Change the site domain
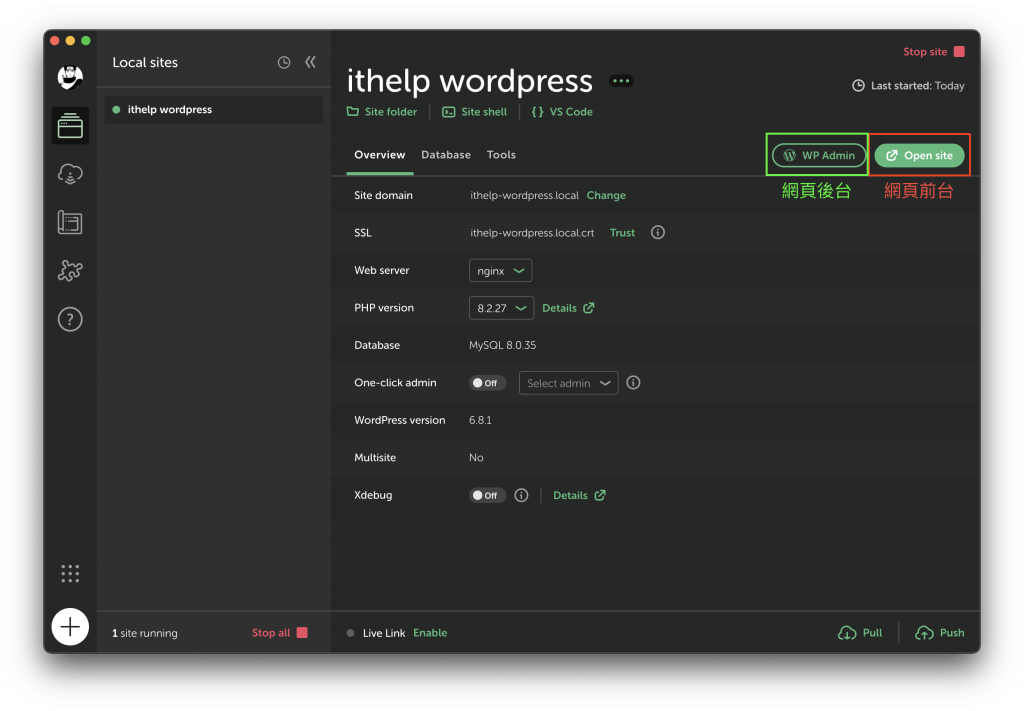1024x711 pixels. pyautogui.click(x=606, y=195)
